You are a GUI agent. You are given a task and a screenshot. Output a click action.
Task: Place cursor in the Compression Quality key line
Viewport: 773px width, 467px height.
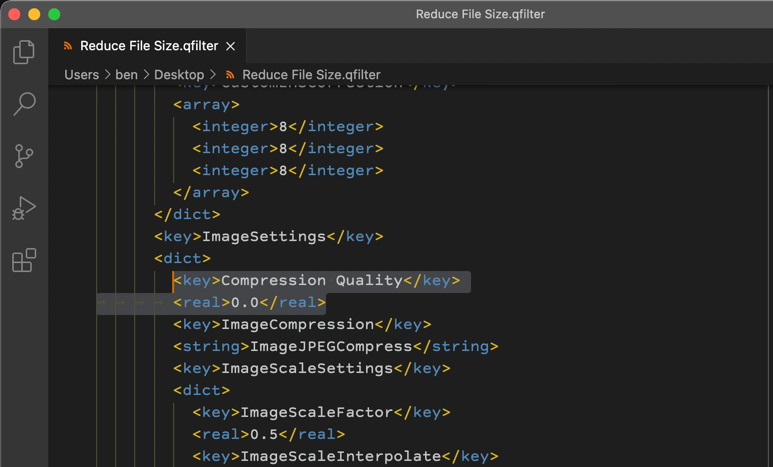316,281
